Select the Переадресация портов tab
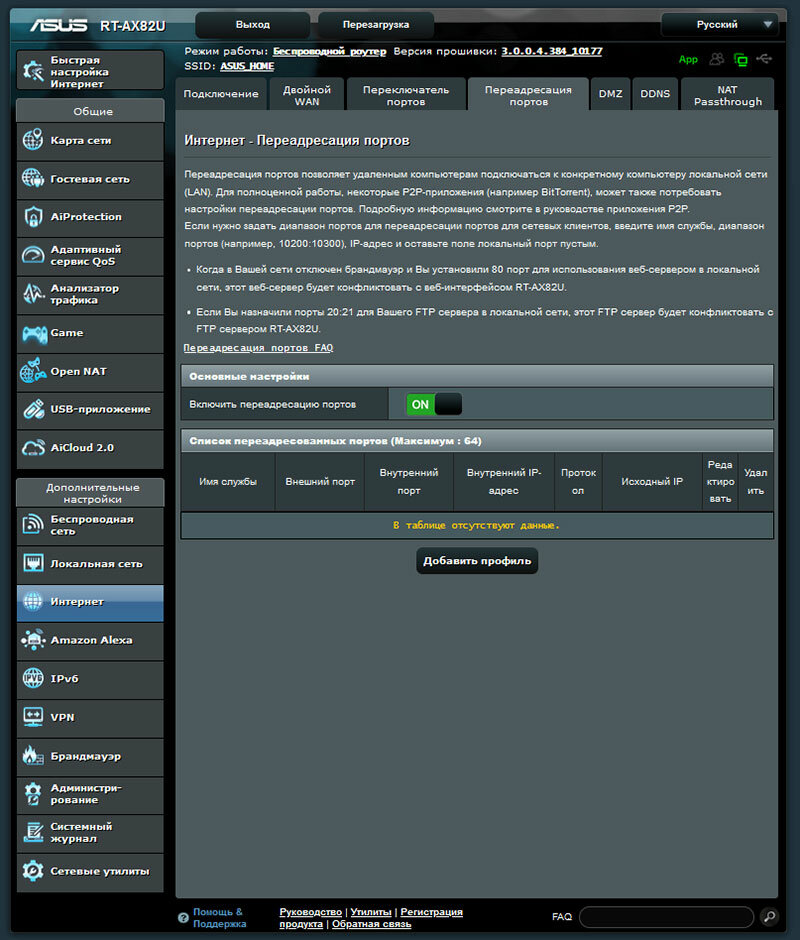Image resolution: width=800 pixels, height=940 pixels. click(528, 94)
